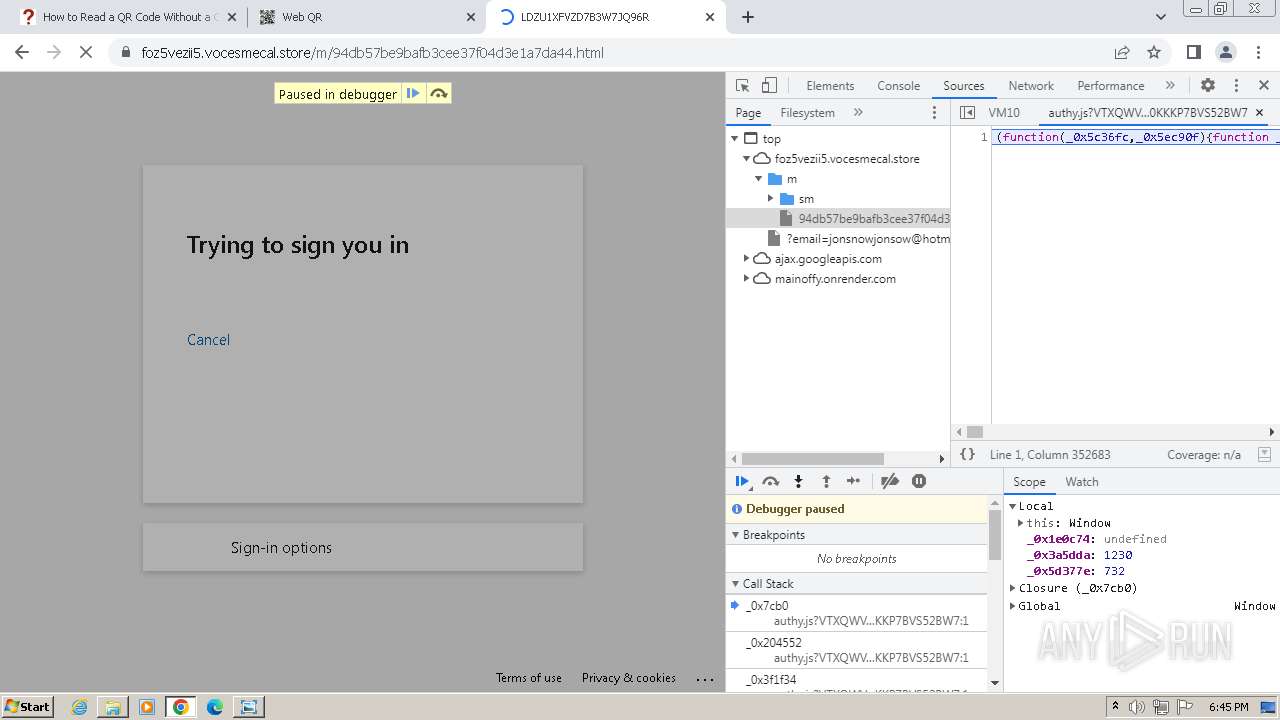Hide the navigator sidebar toggle icon
Viewport: 1280px width, 720px height.
coord(967,113)
